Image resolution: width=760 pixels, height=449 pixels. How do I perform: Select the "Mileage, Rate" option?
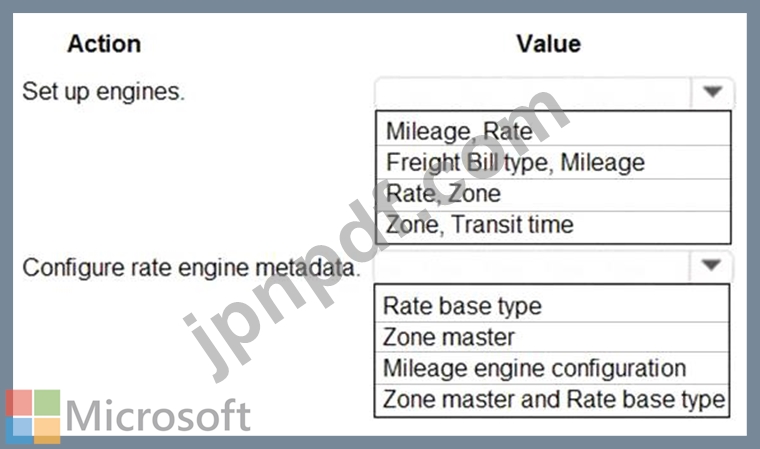click(x=459, y=131)
